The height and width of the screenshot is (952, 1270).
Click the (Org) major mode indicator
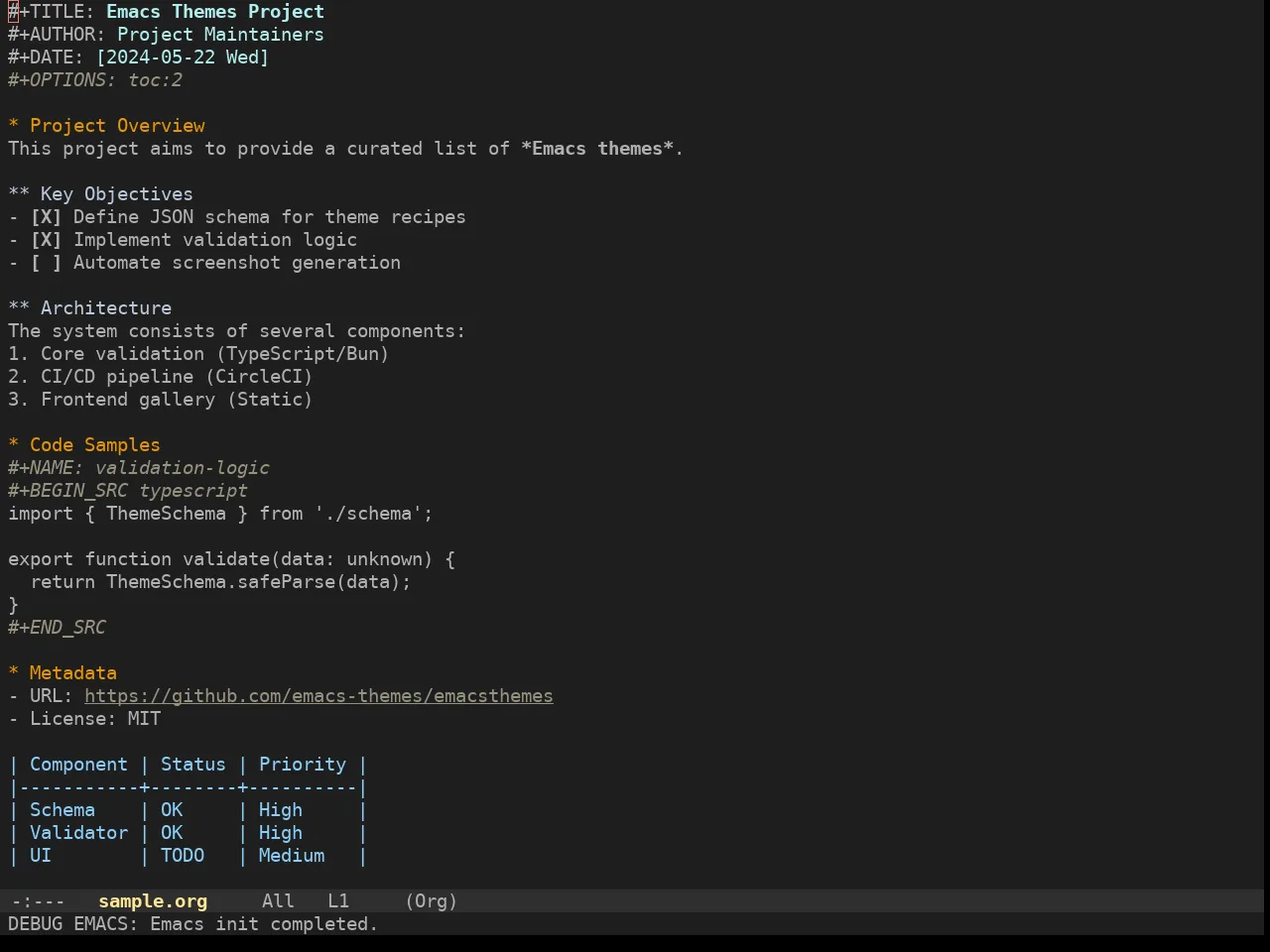point(432,901)
